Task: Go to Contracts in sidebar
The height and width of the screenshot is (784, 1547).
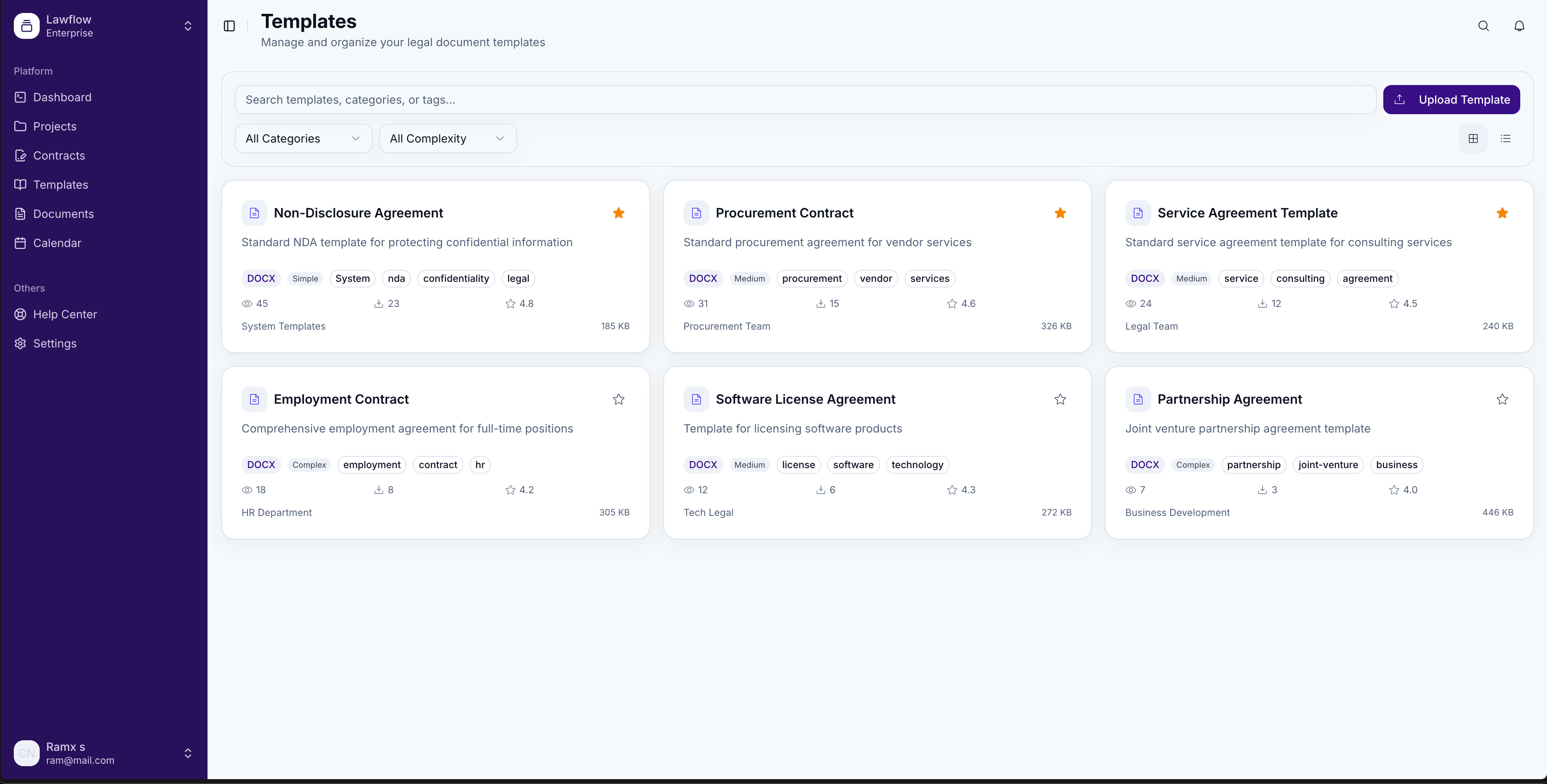Action: click(59, 156)
